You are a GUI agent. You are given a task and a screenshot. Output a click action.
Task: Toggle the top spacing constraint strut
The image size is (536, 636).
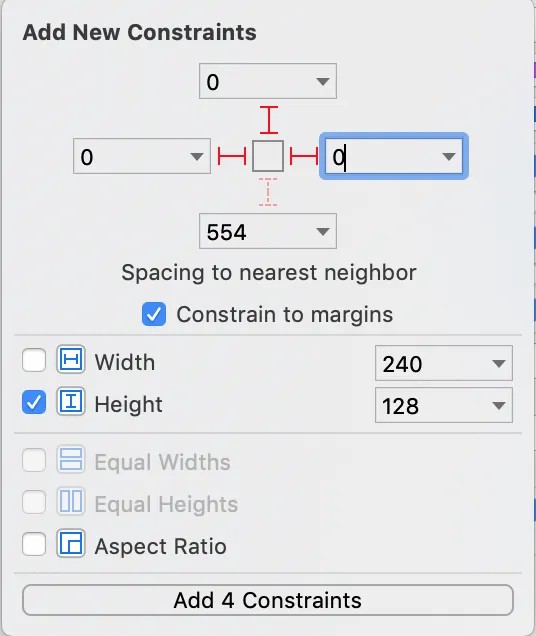[x=269, y=120]
